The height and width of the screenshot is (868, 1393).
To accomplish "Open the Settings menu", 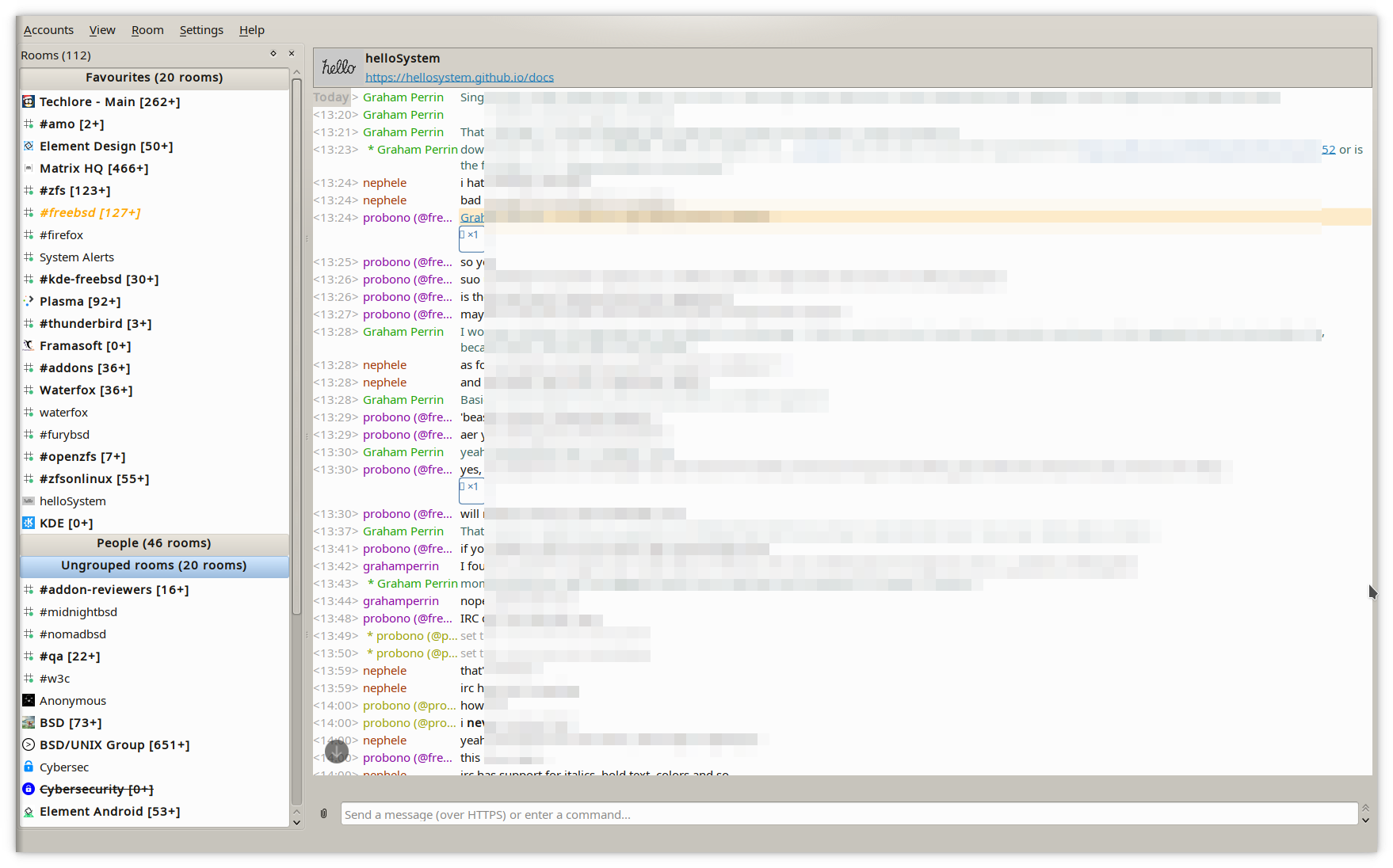I will pyautogui.click(x=200, y=29).
